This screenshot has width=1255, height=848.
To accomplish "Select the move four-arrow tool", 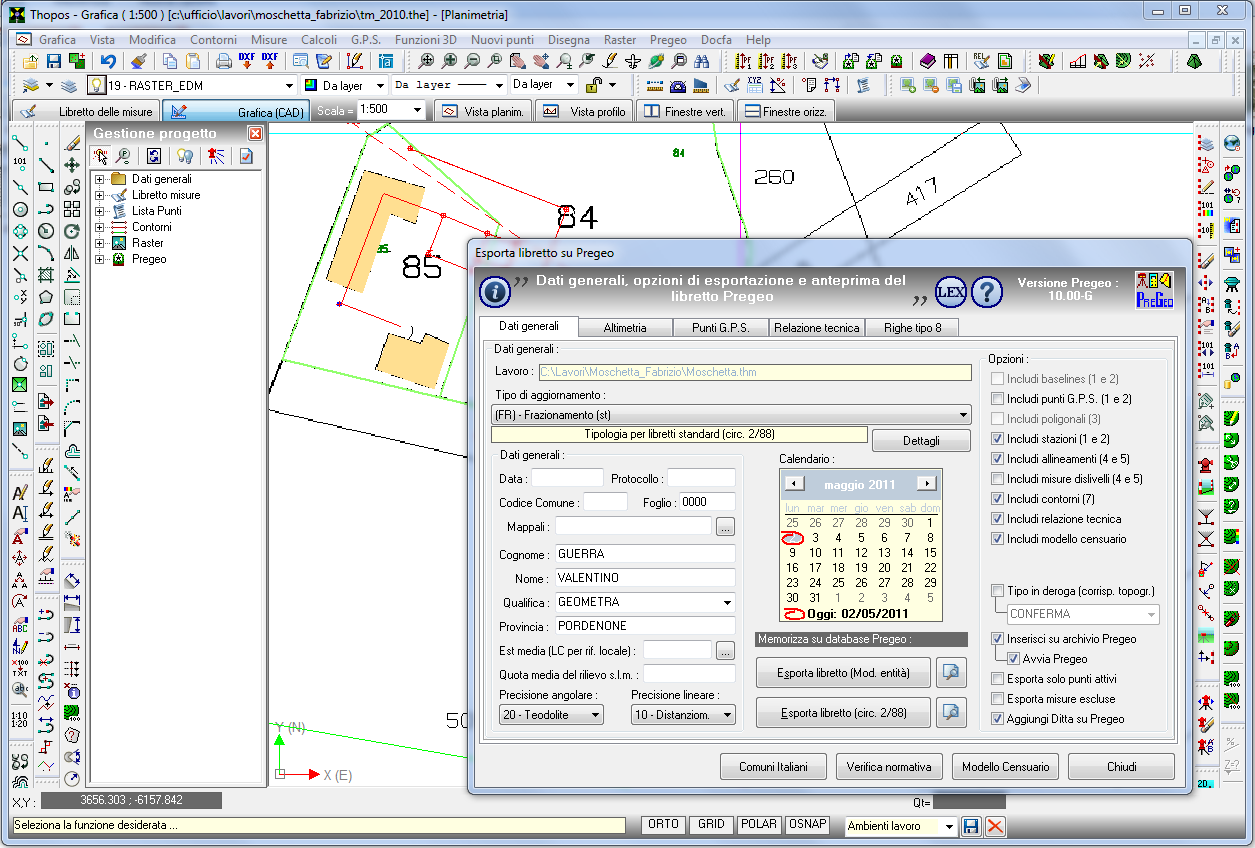I will pyautogui.click(x=72, y=165).
